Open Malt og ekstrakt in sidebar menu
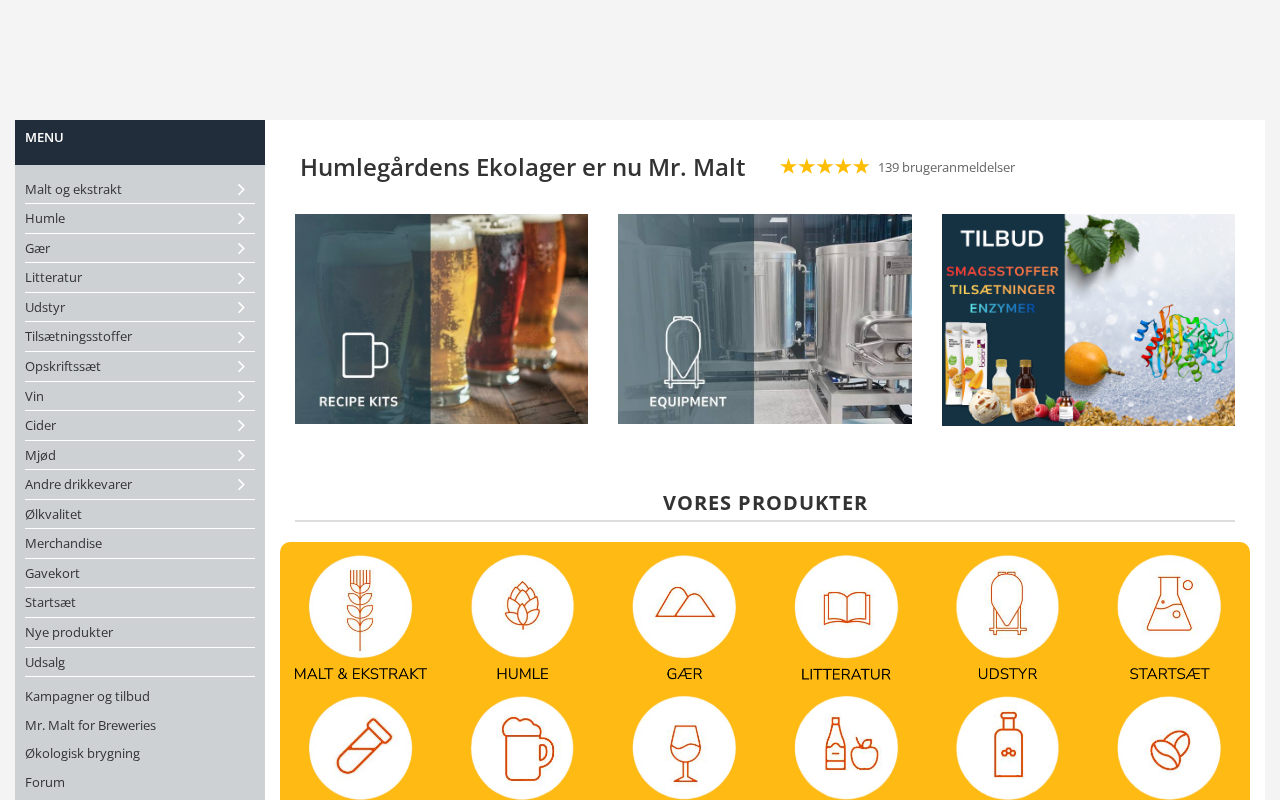 pyautogui.click(x=73, y=189)
